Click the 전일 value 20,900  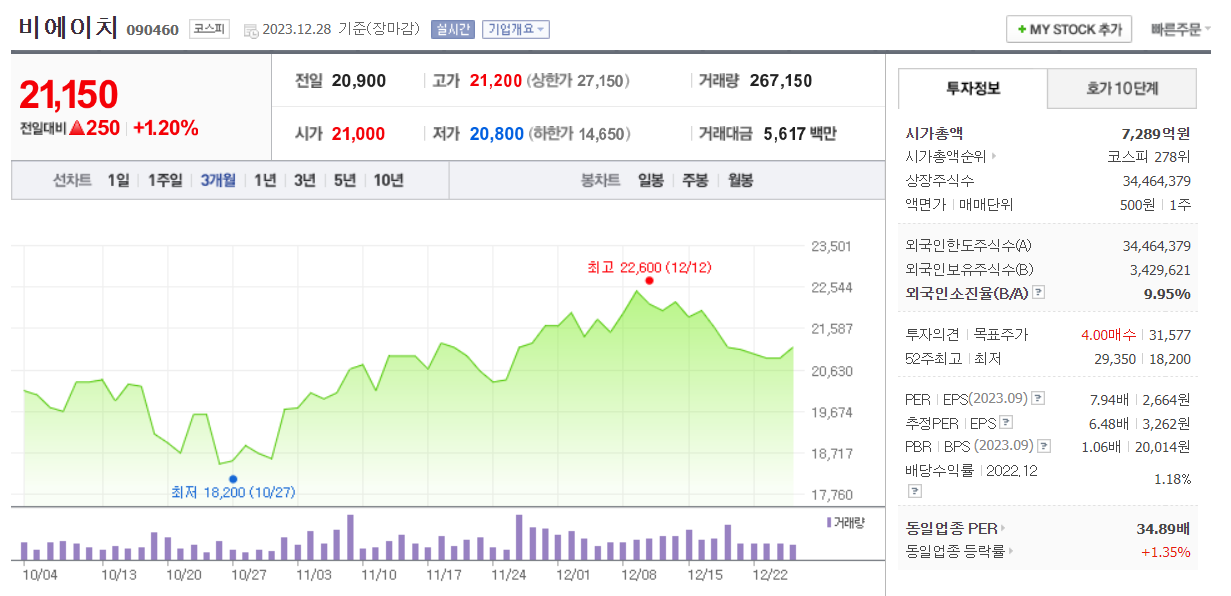pos(359,81)
